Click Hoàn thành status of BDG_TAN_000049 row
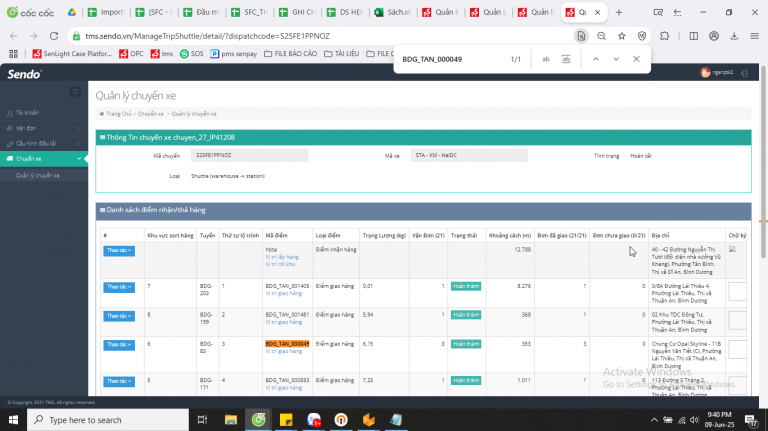The image size is (768, 431). 466,344
